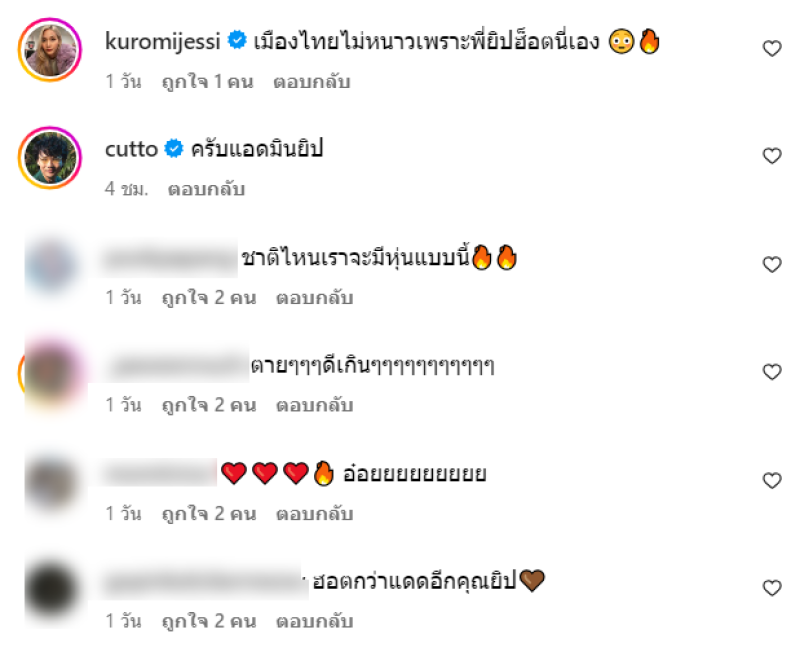Like cutto's comment using the heart

point(772,156)
